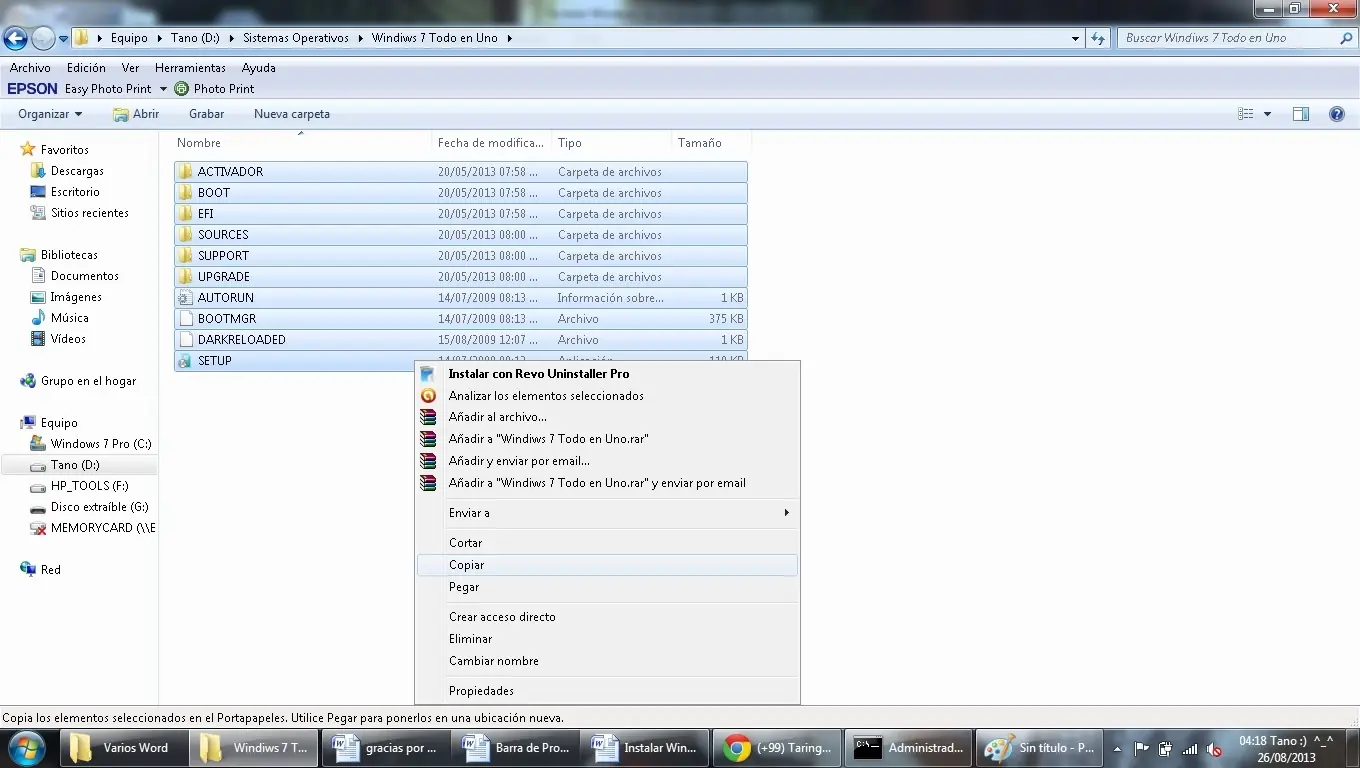Screen dimensions: 1360x768
Task: Select the ACTIVADOR folder icon
Action: coord(185,172)
